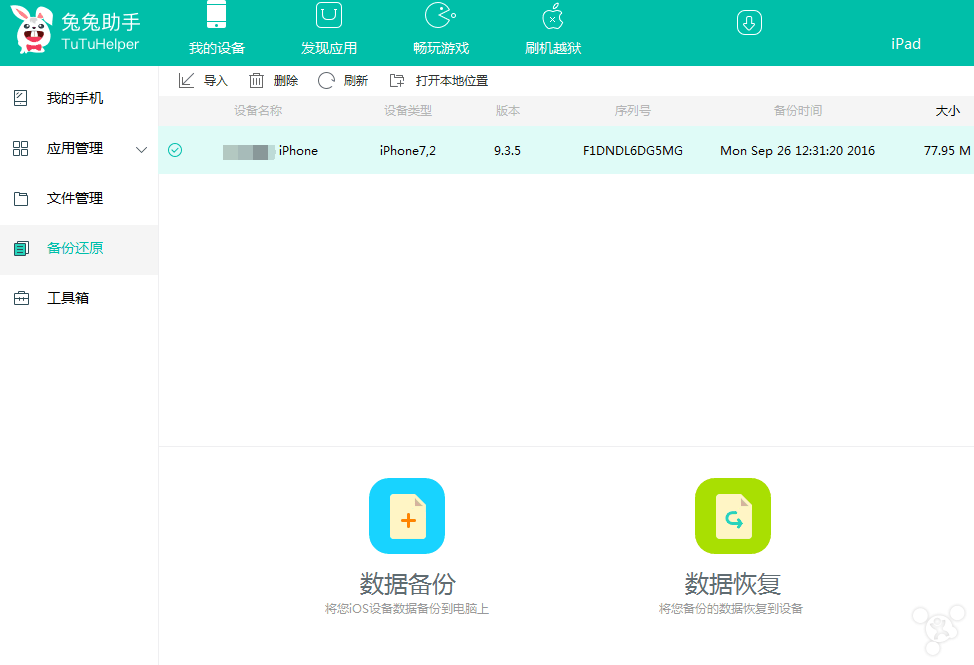974x665 pixels.
Task: Click the 序列号 column header
Action: pyautogui.click(x=632, y=111)
